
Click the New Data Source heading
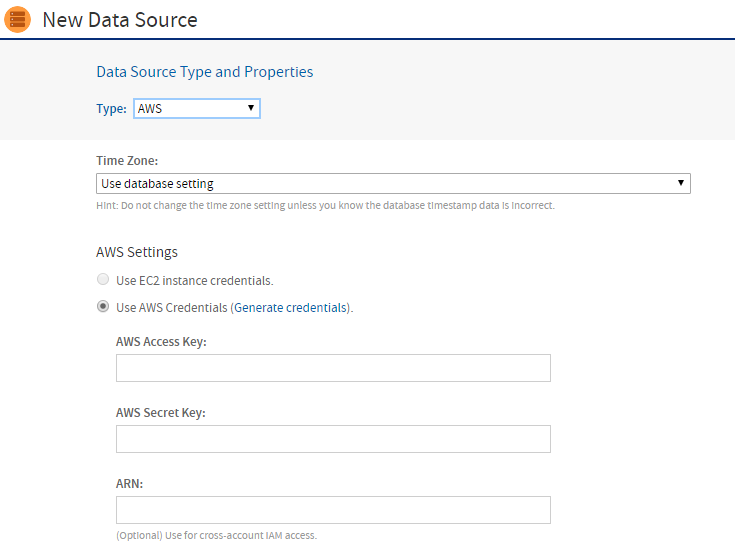(120, 20)
